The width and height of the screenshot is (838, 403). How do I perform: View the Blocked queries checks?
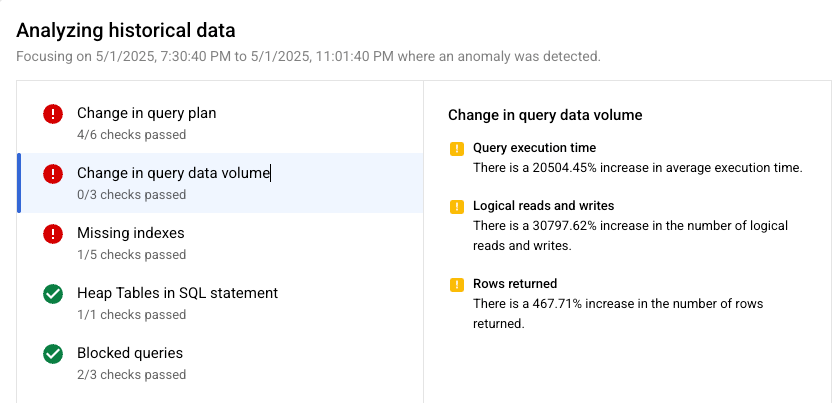[x=129, y=353]
